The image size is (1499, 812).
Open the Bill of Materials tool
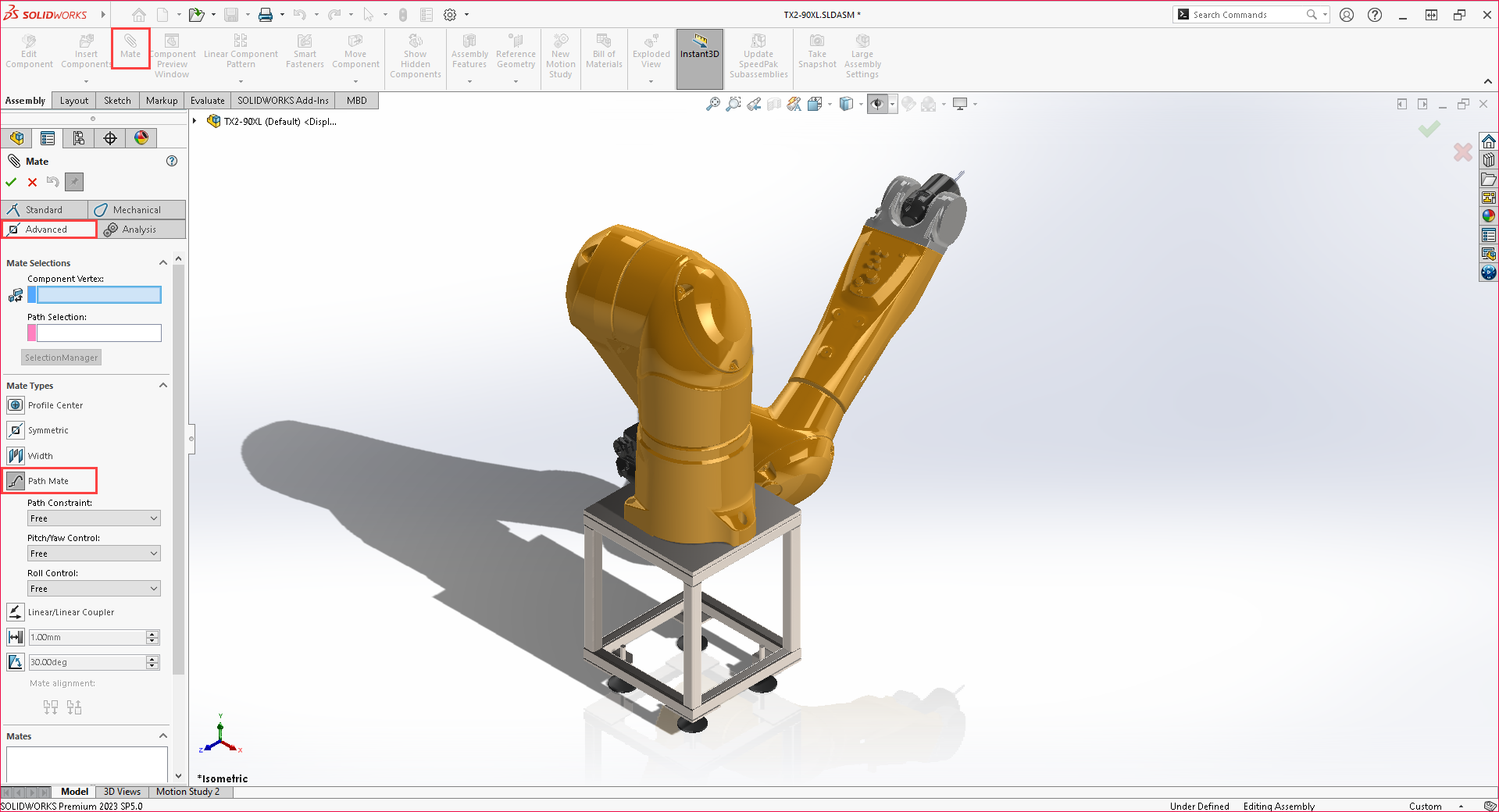(603, 55)
